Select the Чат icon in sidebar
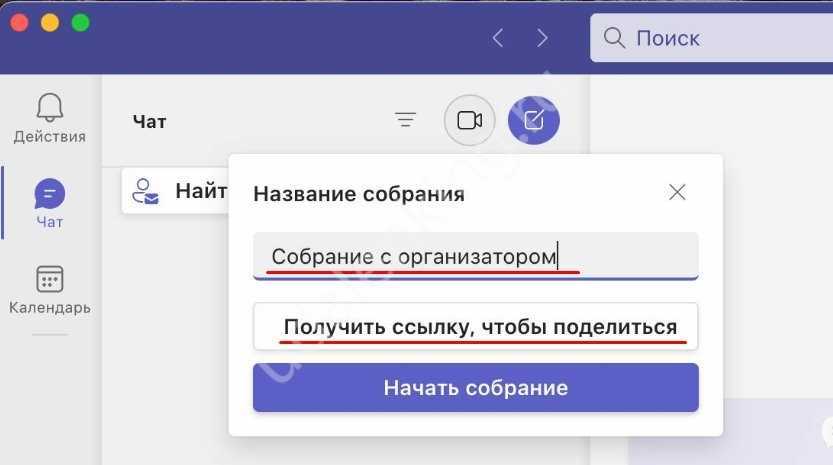Viewport: 833px width, 465px height. pos(49,194)
